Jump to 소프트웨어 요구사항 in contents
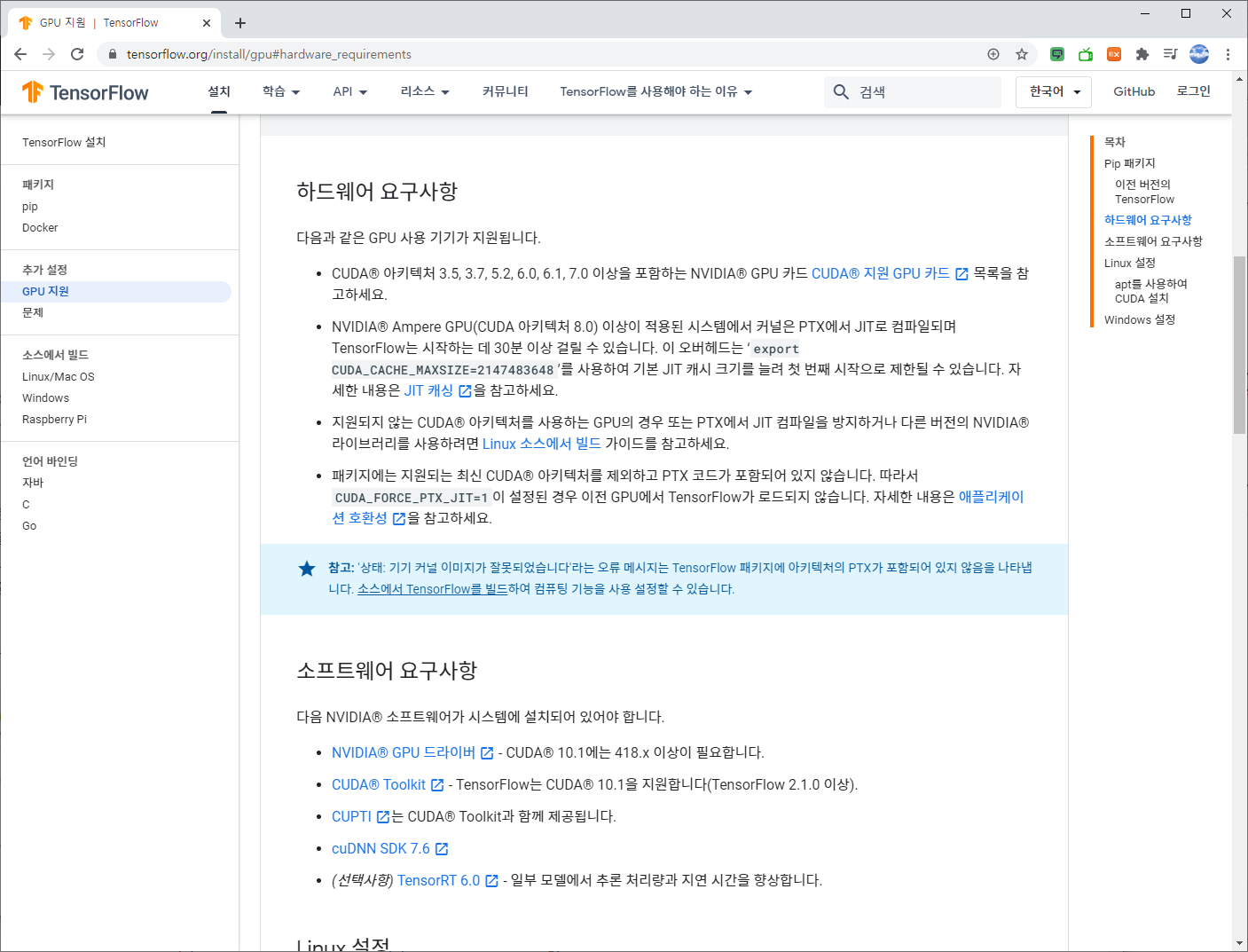1248x952 pixels. (x=1153, y=241)
